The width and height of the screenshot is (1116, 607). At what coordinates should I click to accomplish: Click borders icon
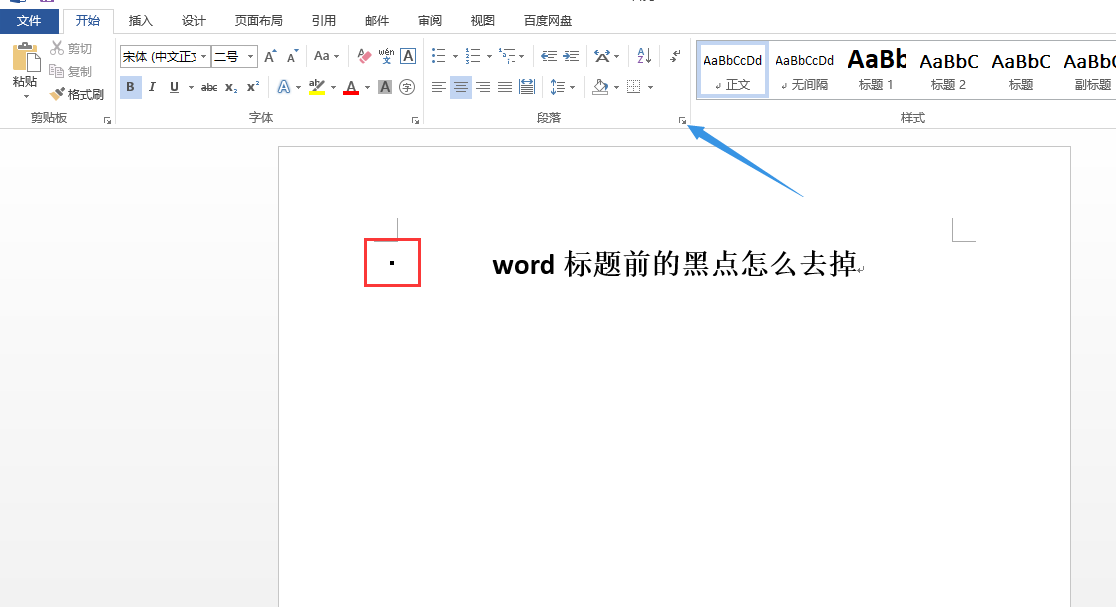coord(633,87)
